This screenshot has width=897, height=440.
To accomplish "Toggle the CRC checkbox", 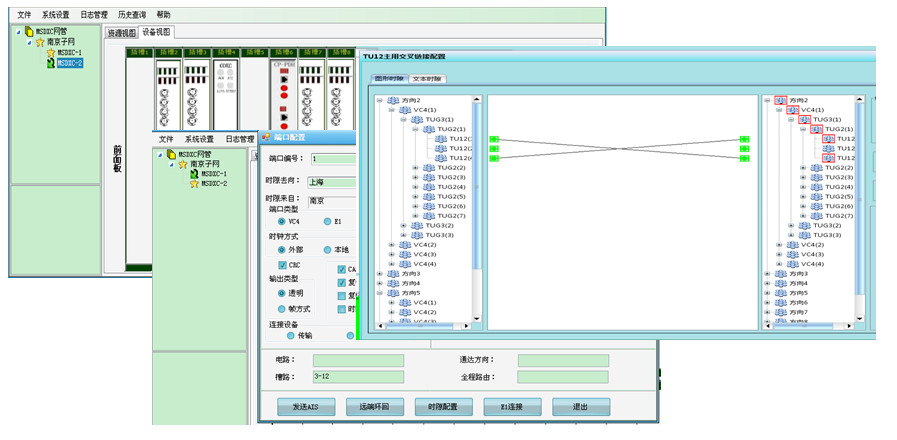I will tap(282, 265).
